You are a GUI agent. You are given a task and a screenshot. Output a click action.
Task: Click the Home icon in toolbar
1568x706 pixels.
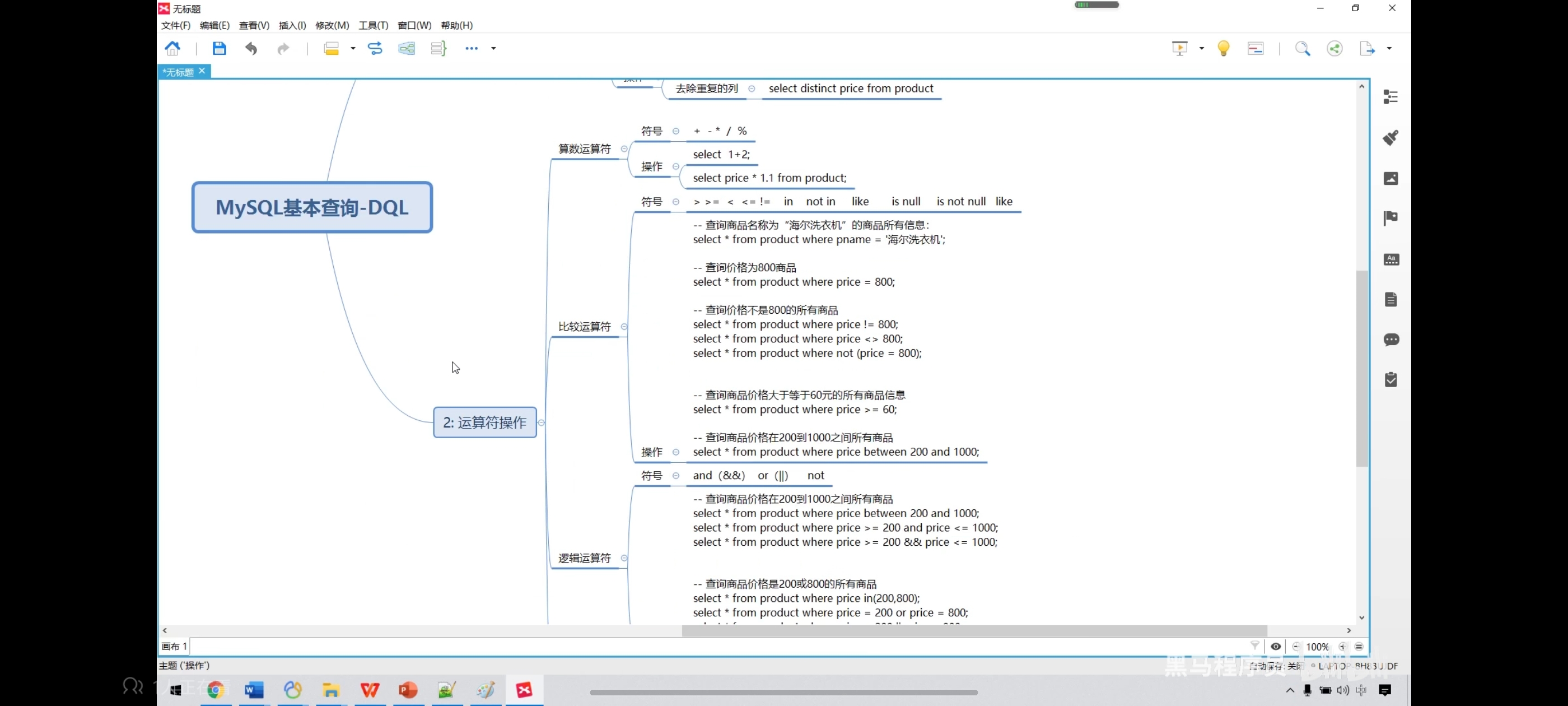tap(173, 48)
